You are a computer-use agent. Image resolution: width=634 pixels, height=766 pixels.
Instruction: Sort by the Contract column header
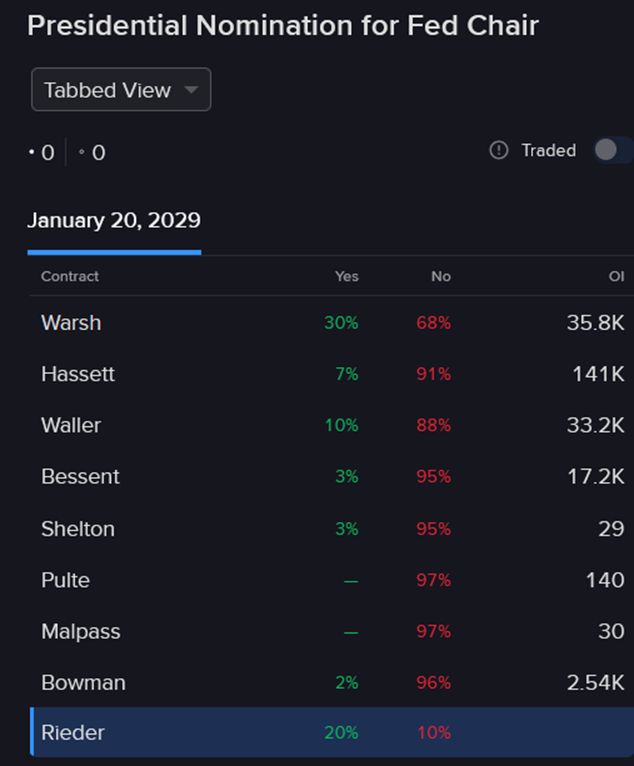(70, 277)
